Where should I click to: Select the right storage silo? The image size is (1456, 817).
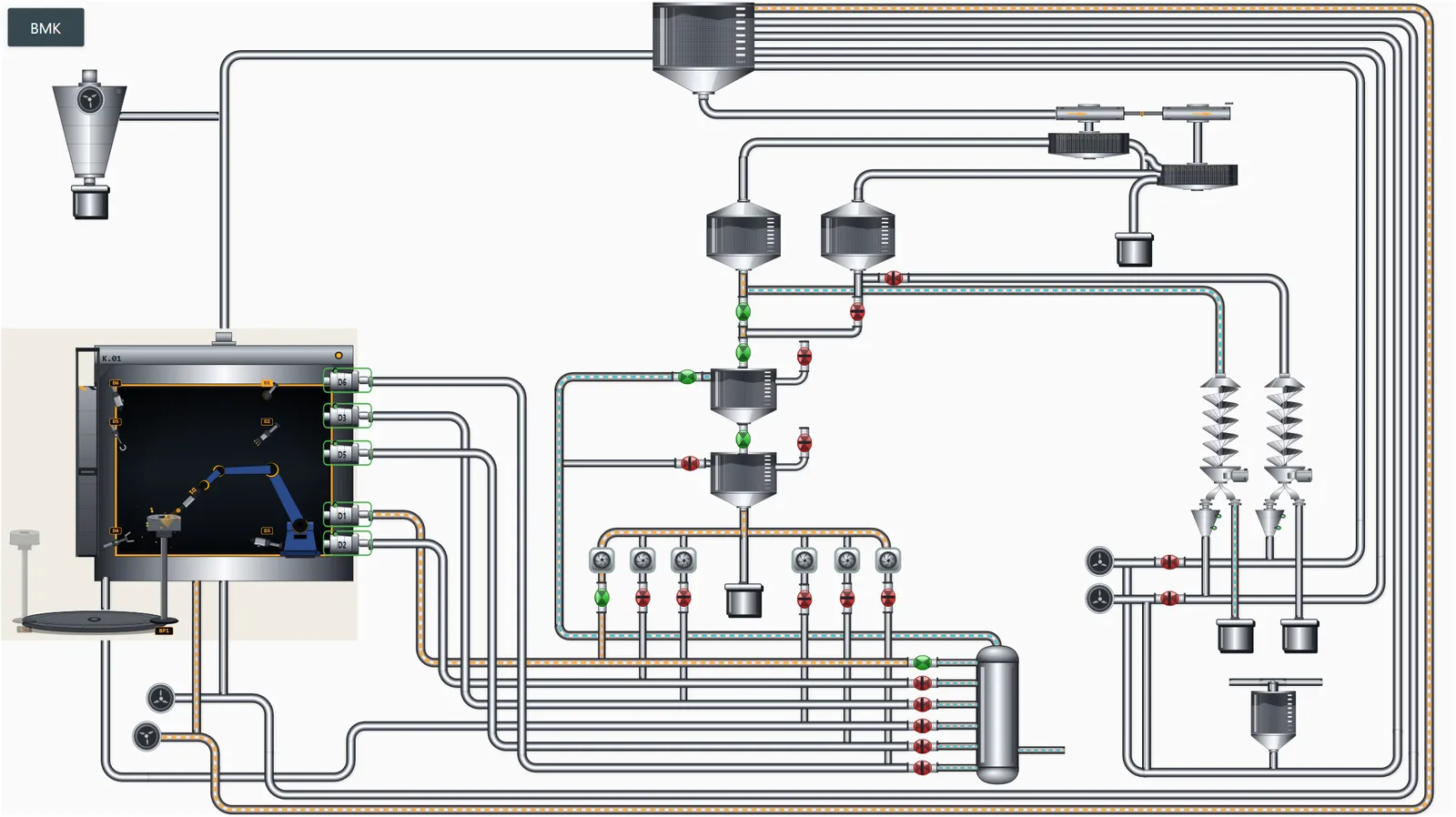click(x=857, y=236)
